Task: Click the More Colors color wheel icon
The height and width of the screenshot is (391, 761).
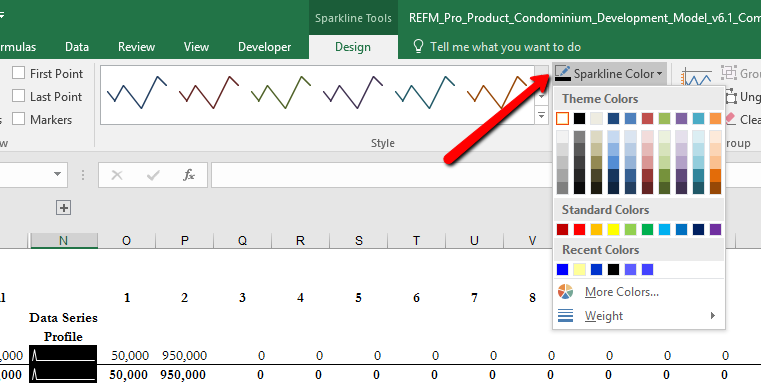Action: click(x=565, y=292)
